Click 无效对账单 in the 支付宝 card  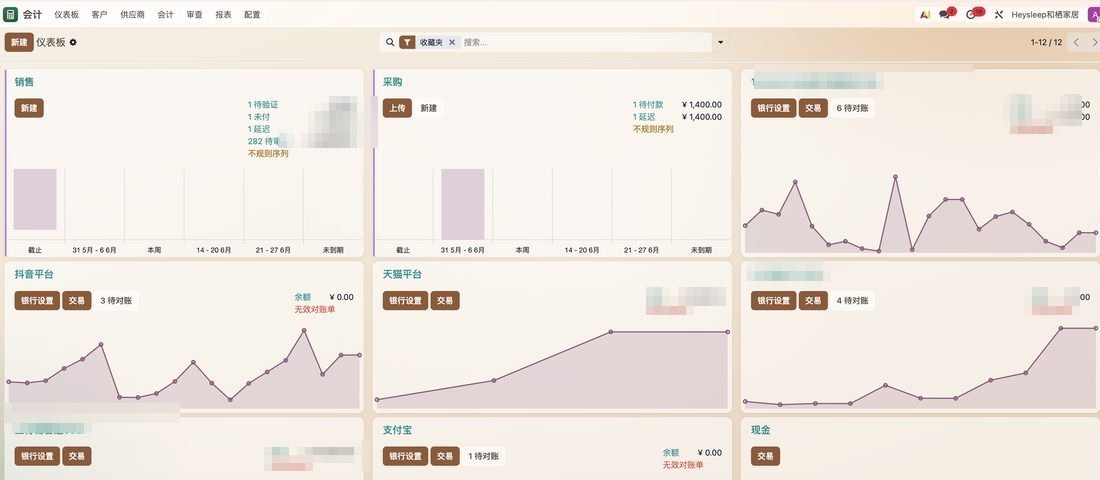click(x=683, y=465)
